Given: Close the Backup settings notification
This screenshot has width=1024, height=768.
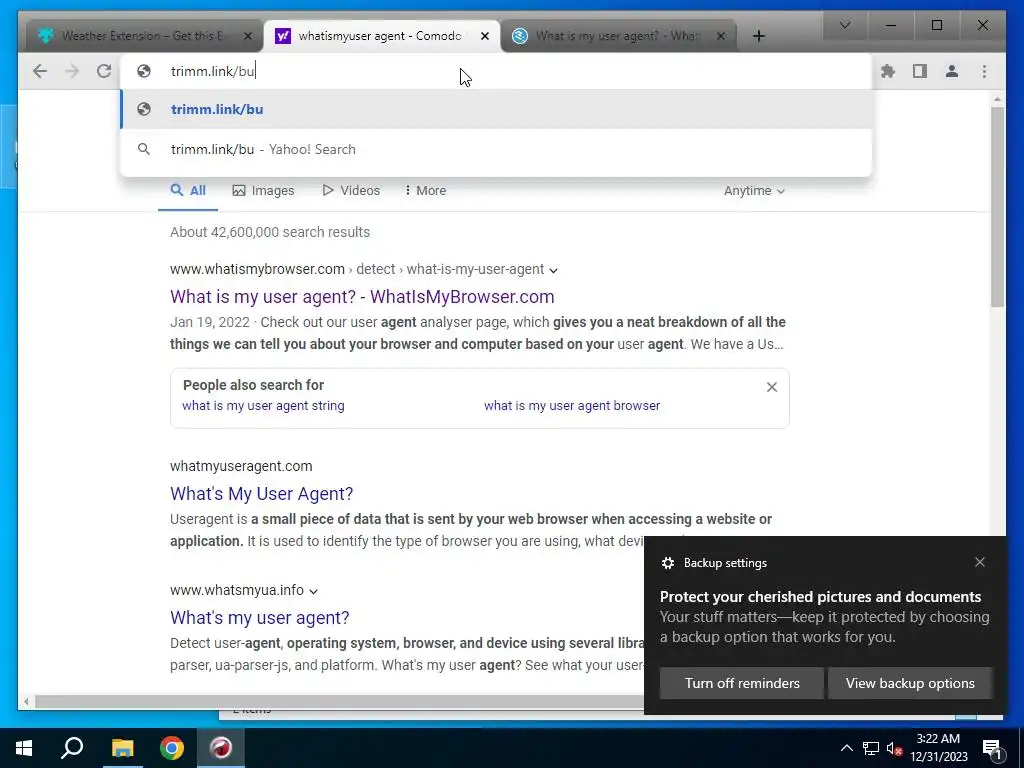Looking at the screenshot, I should point(980,562).
